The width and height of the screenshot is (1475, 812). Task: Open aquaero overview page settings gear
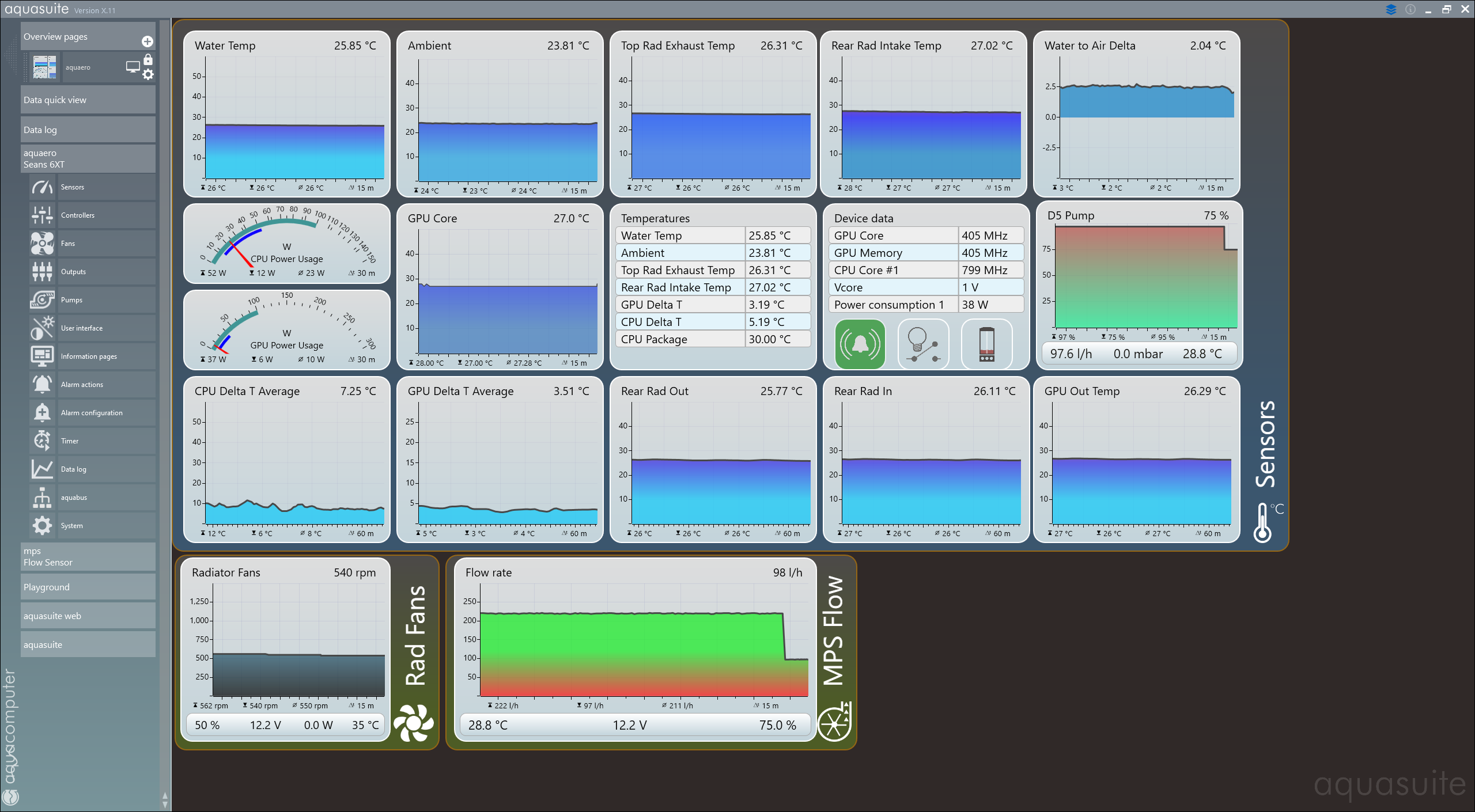148,75
